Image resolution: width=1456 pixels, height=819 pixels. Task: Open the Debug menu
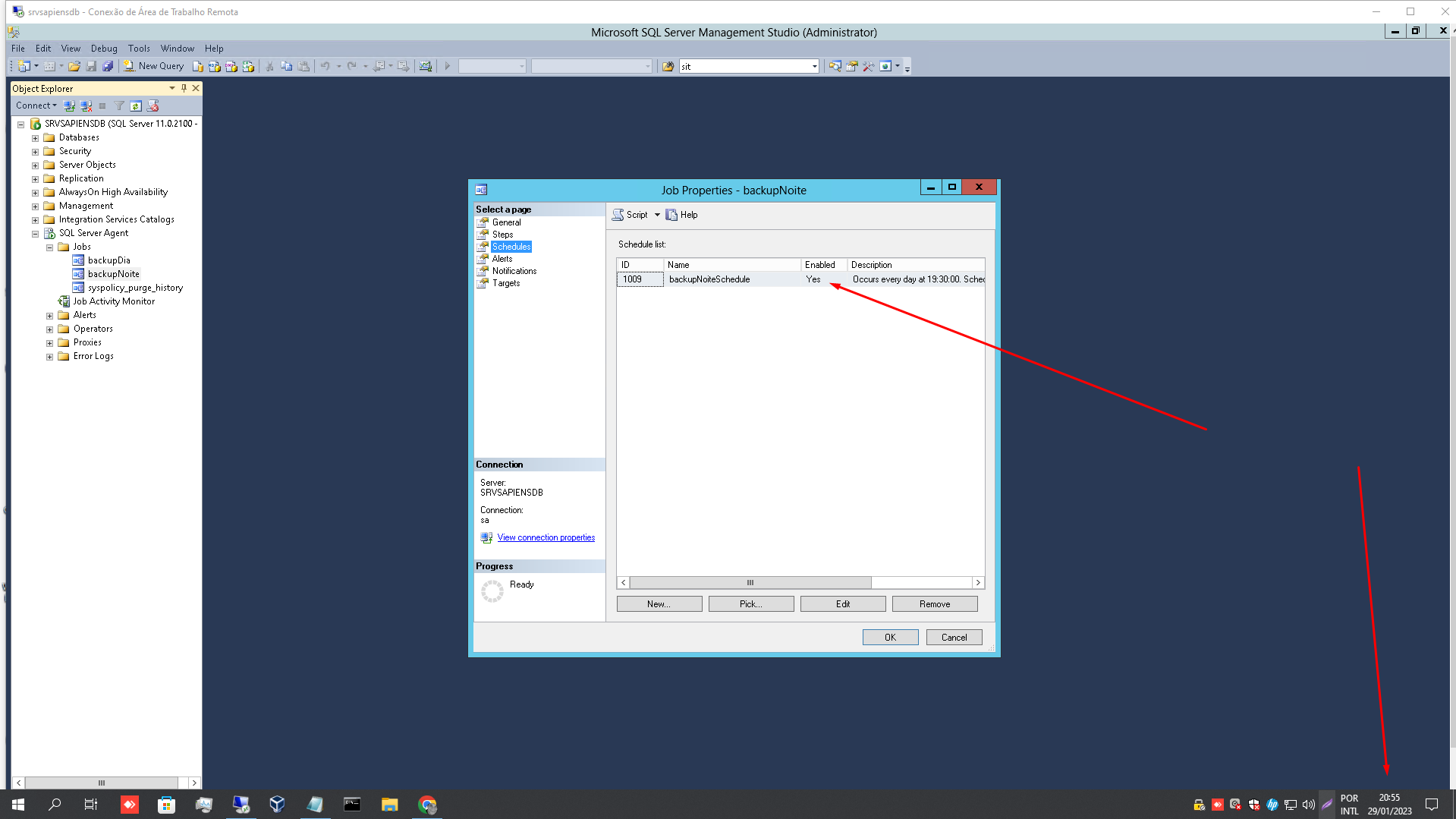(104, 48)
